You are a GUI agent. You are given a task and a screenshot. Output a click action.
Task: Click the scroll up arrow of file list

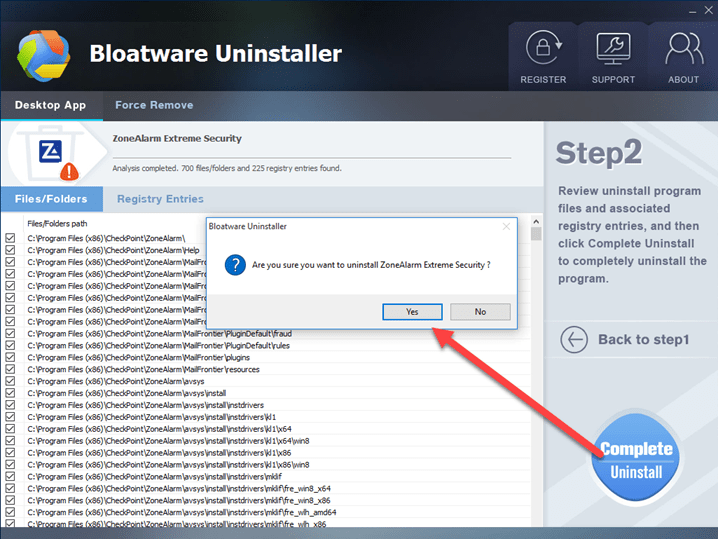pyautogui.click(x=536, y=222)
